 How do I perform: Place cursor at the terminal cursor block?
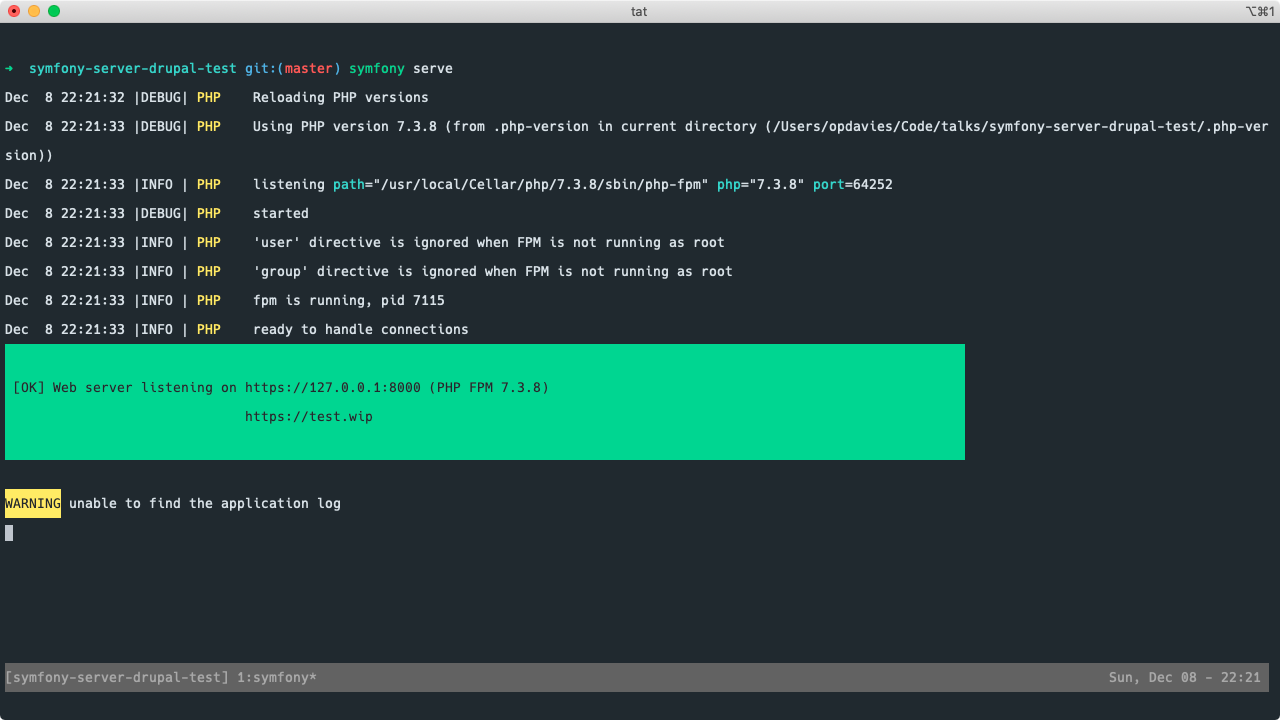coord(9,533)
